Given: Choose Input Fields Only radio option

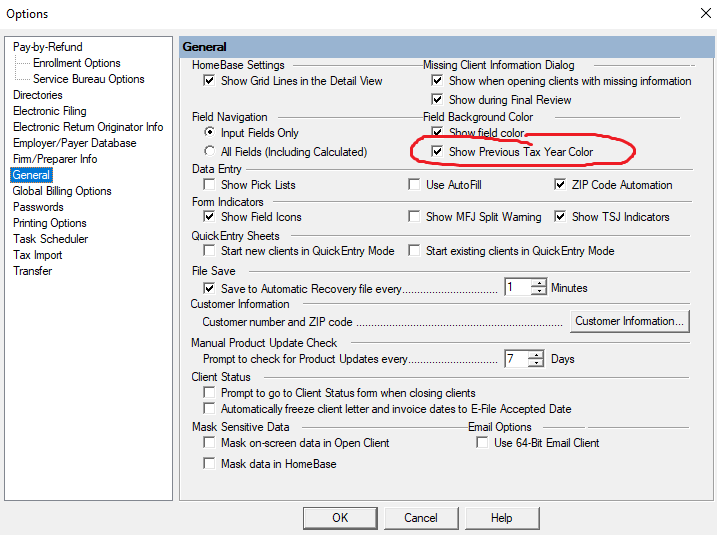Looking at the screenshot, I should [x=209, y=133].
